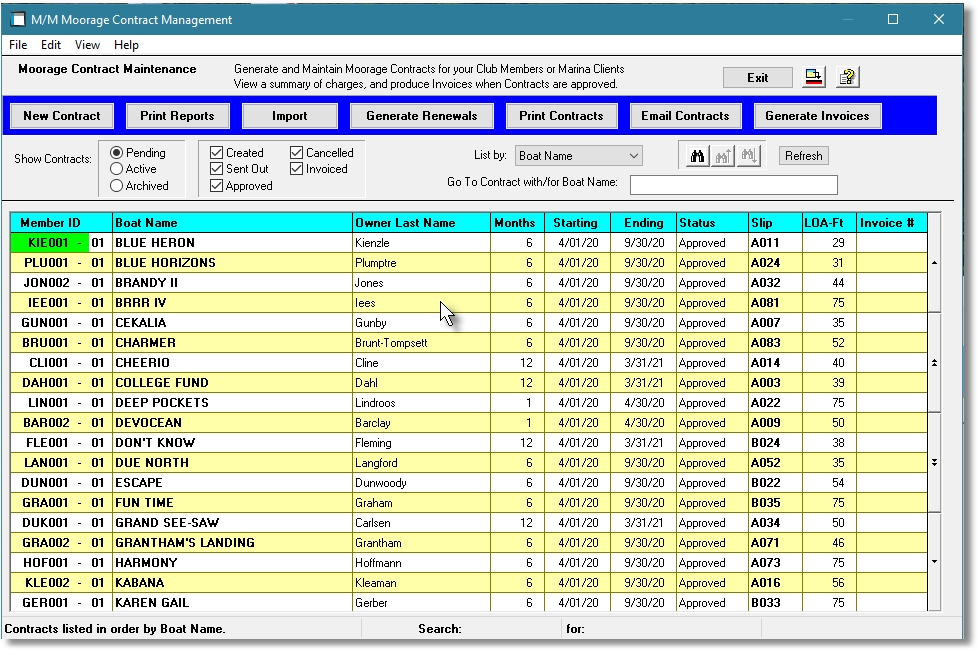This screenshot has width=977, height=652.
Task: Click the Generate Renewals button
Action: pyautogui.click(x=421, y=116)
